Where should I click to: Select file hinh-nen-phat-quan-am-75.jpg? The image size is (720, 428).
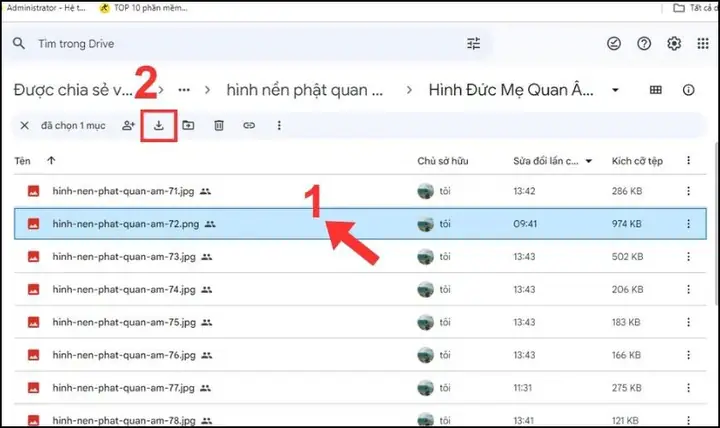click(360, 322)
